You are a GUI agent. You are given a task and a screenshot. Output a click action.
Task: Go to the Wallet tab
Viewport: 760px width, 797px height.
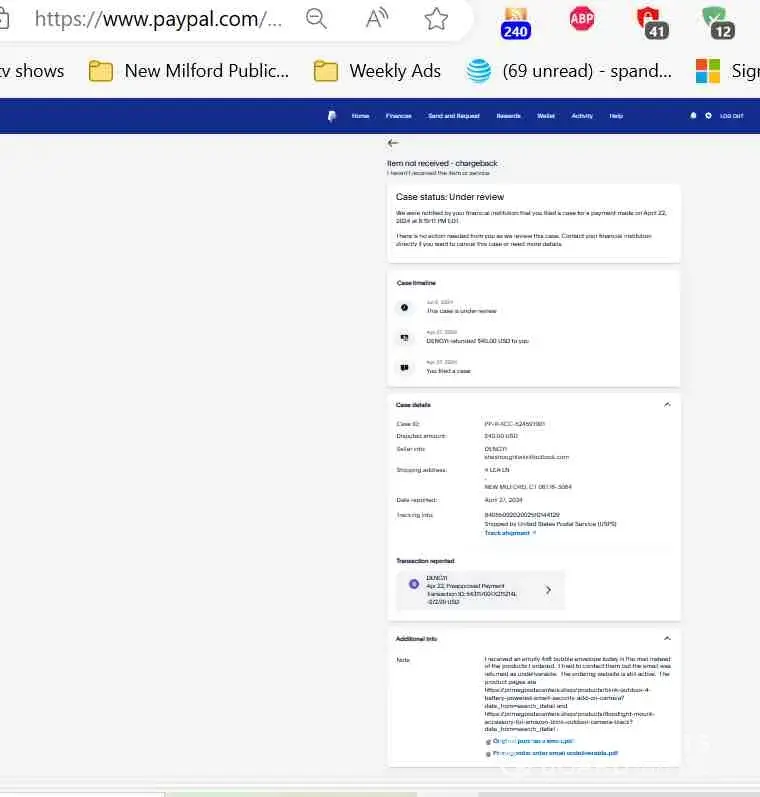[545, 116]
